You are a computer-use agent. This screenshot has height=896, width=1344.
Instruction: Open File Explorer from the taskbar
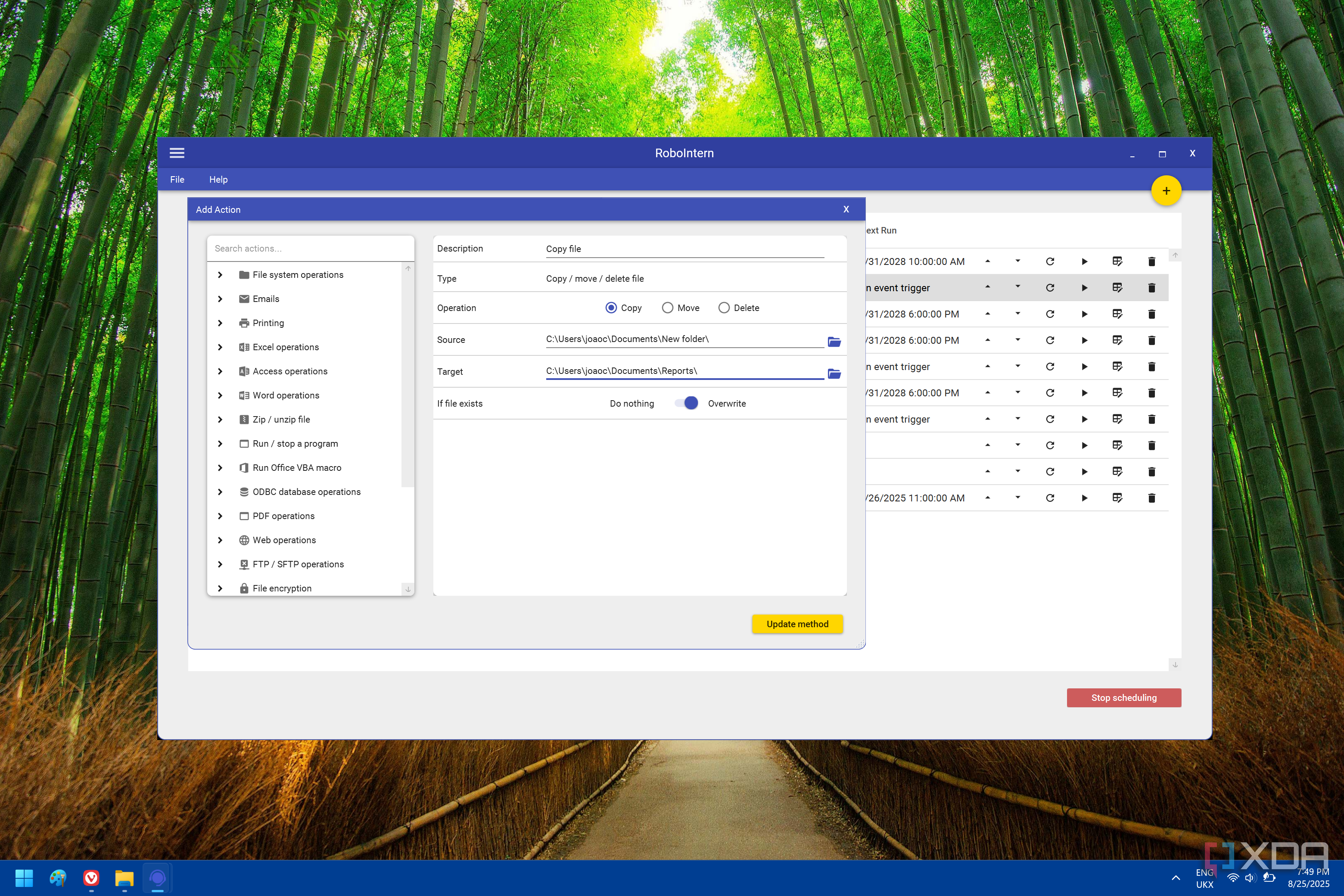(x=124, y=878)
